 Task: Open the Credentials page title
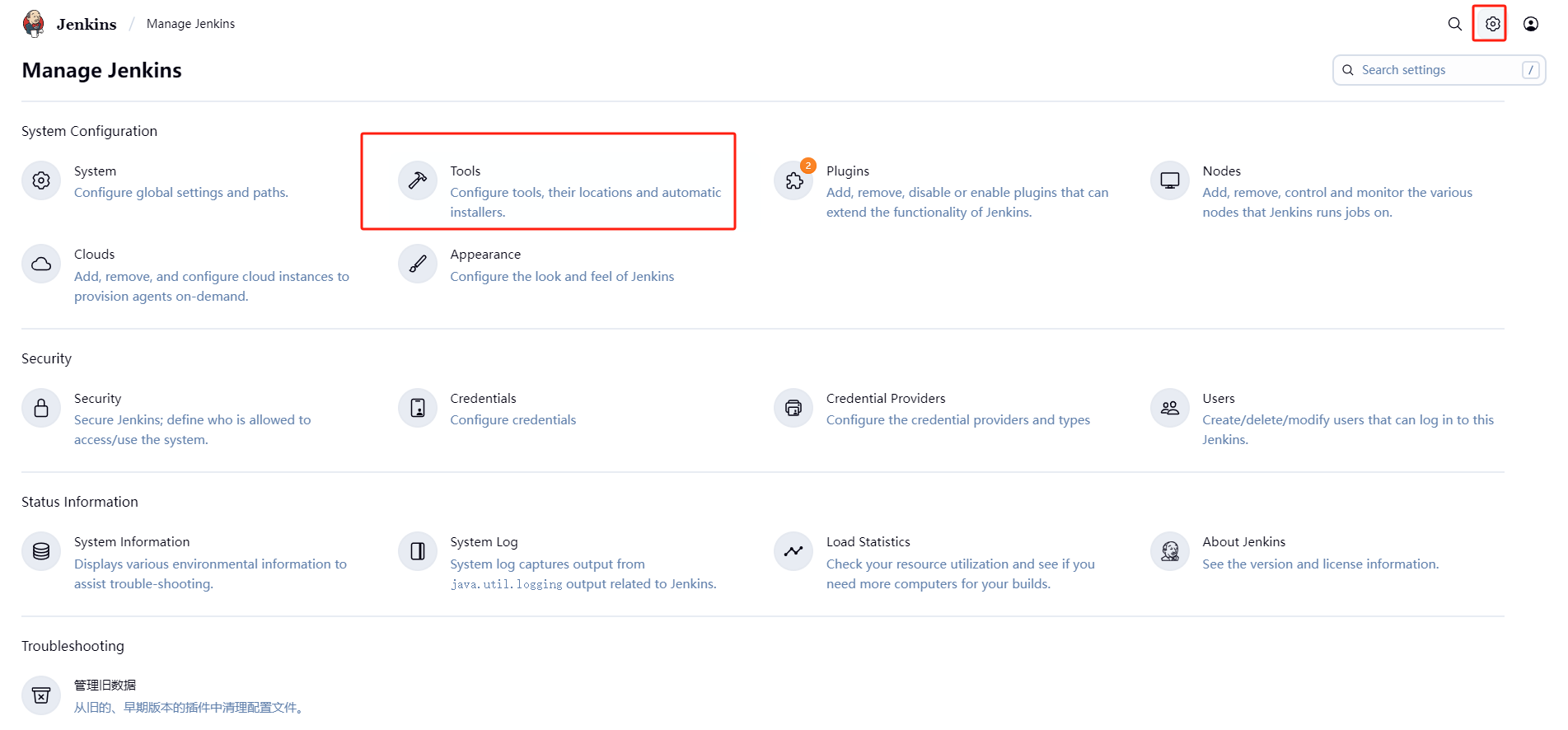point(483,398)
